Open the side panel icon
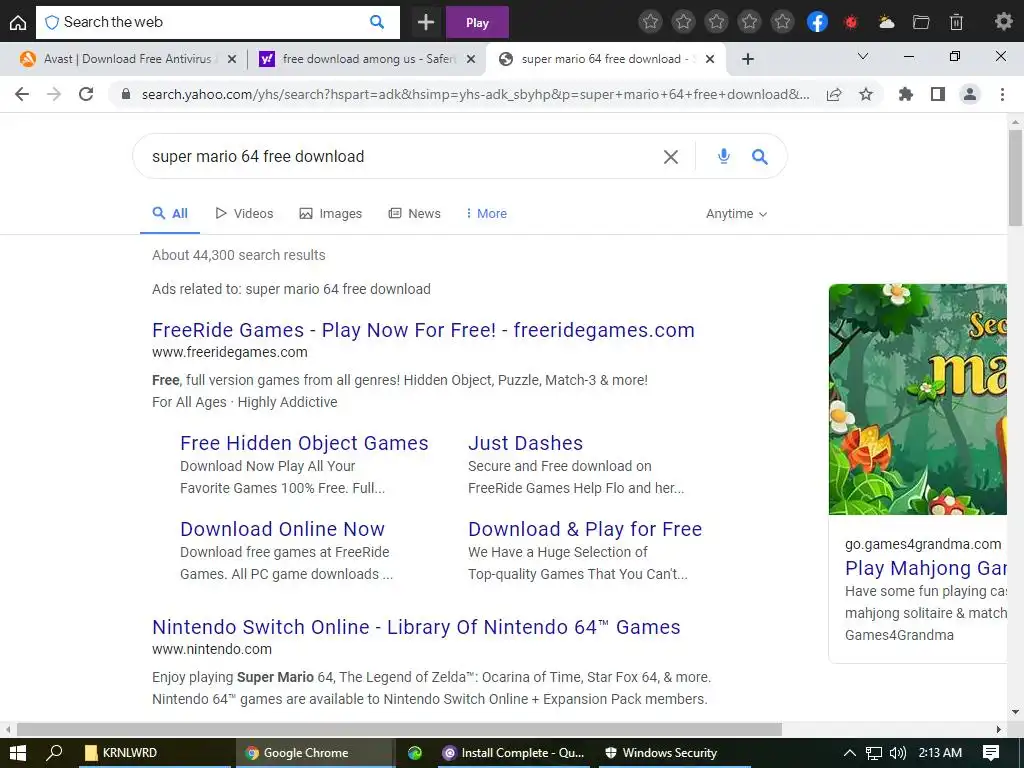1024x768 pixels. (938, 94)
